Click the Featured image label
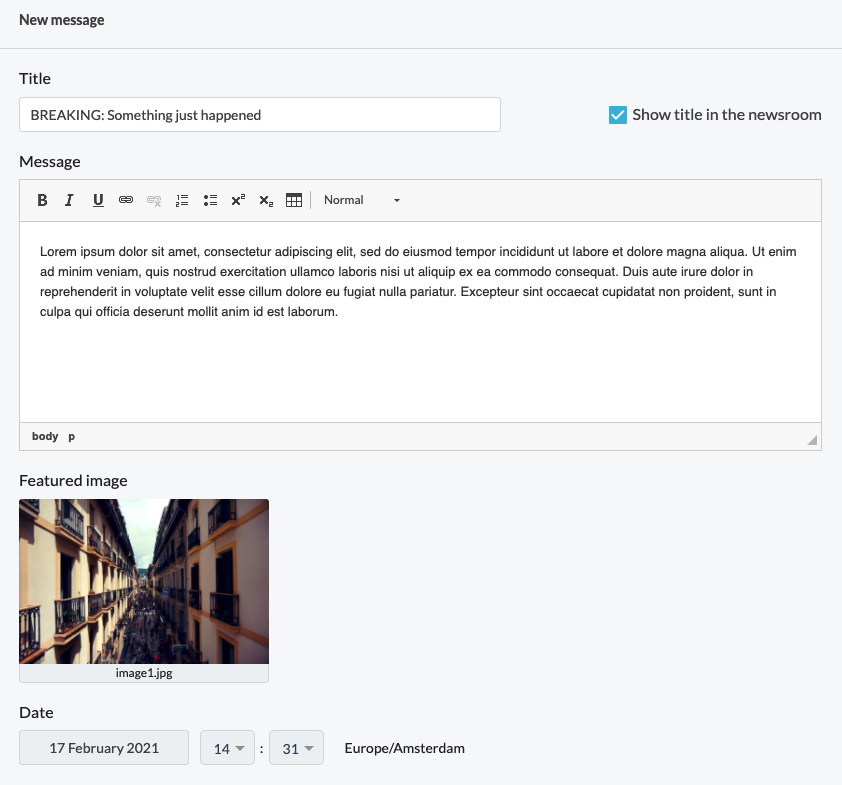Viewport: 842px width, 785px height. [73, 481]
